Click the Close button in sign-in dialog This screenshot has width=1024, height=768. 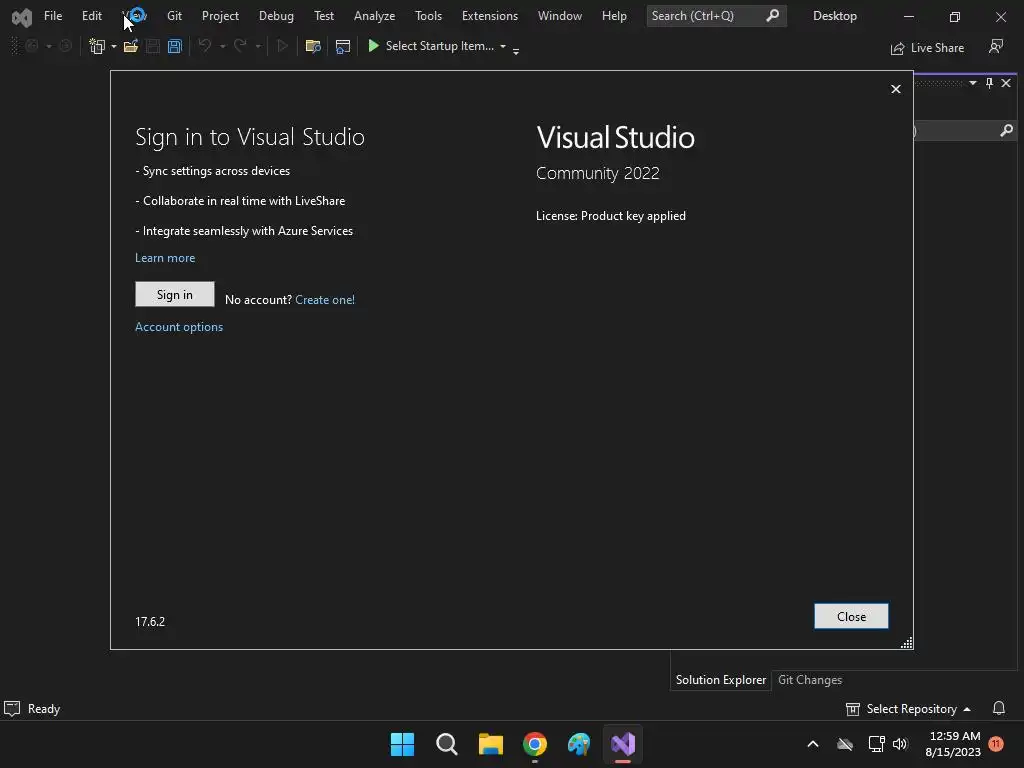(851, 616)
